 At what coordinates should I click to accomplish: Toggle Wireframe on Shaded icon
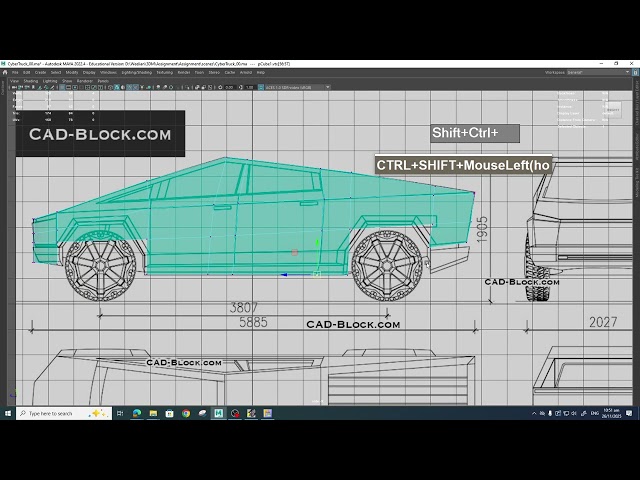coord(129,87)
